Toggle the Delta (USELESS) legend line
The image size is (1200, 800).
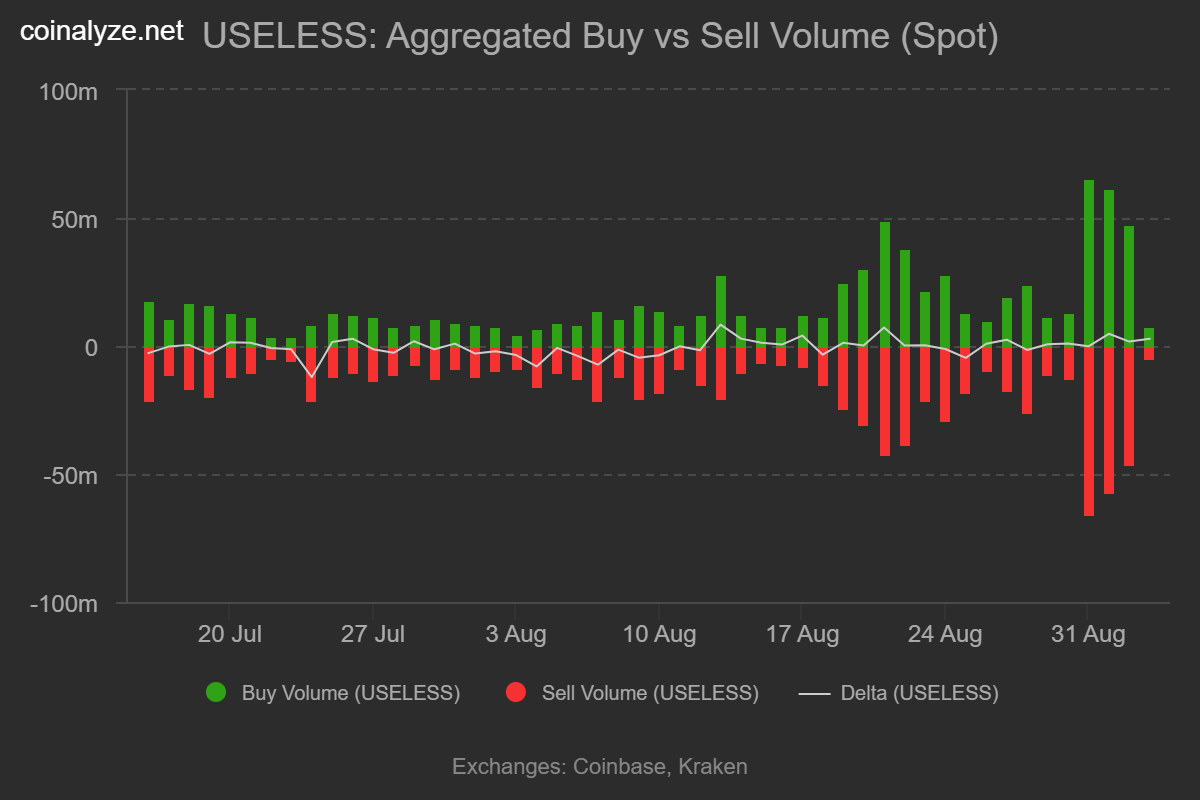click(898, 692)
